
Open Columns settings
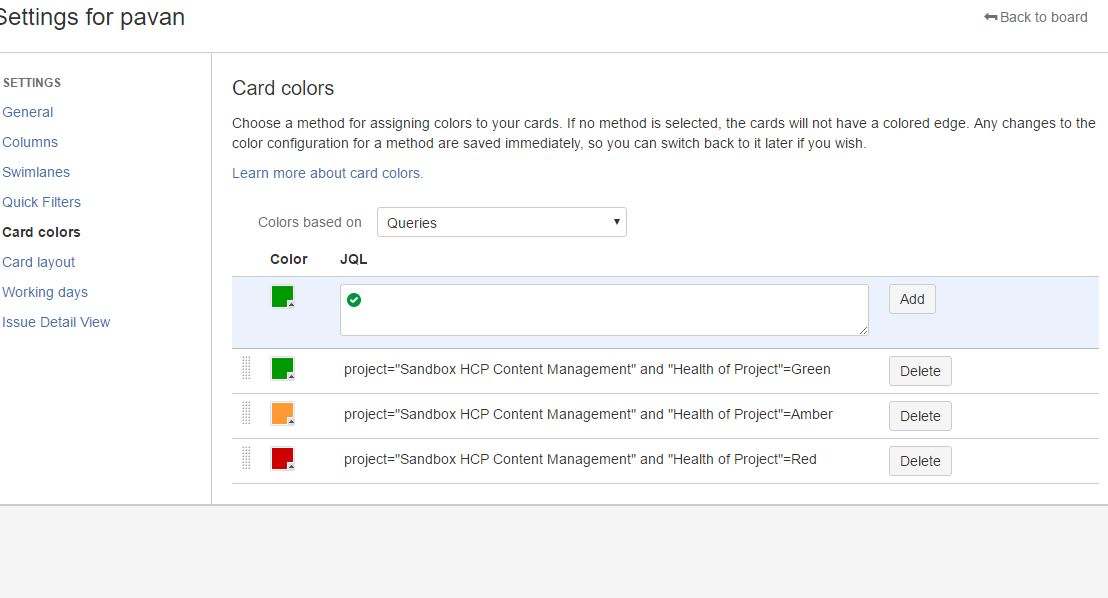tap(30, 142)
